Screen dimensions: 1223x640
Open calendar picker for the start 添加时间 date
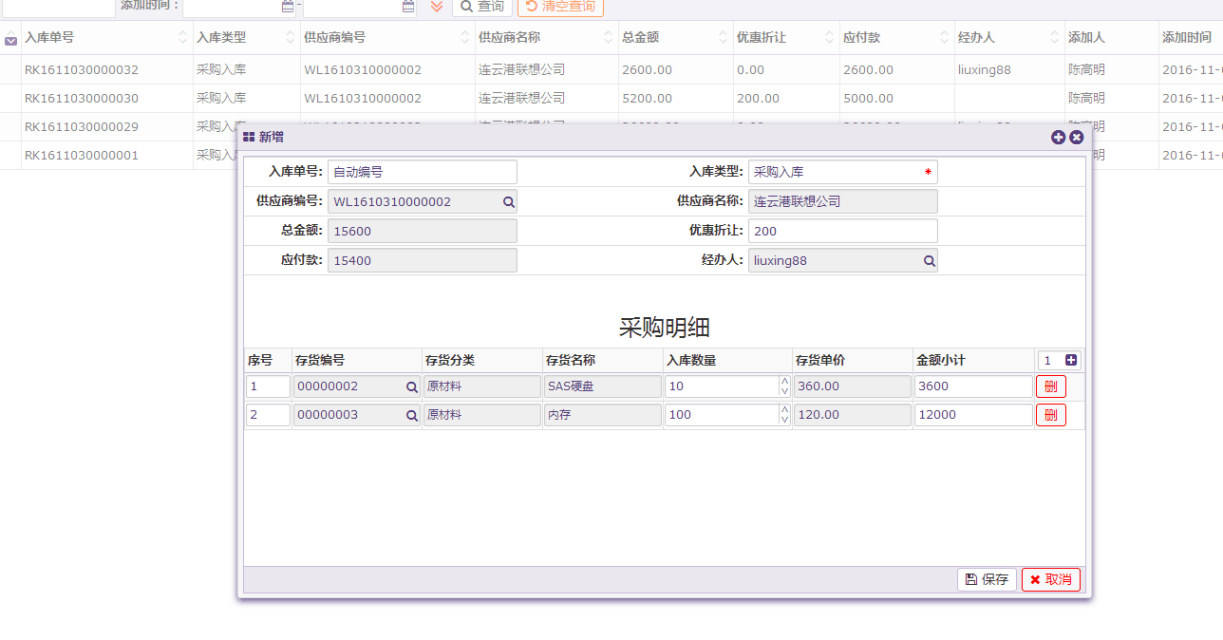pyautogui.click(x=288, y=6)
